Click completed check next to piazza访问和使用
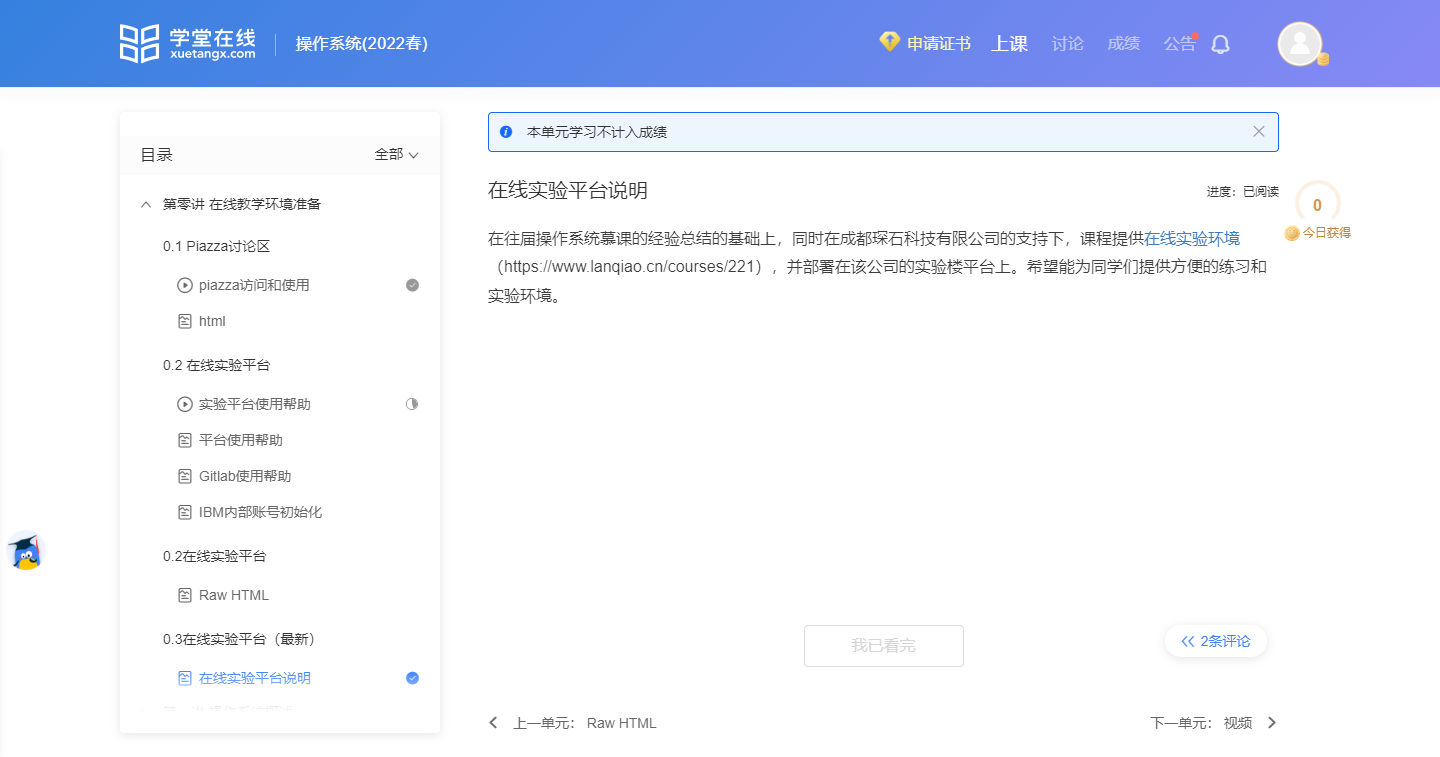The height and width of the screenshot is (757, 1440). pyautogui.click(x=412, y=285)
